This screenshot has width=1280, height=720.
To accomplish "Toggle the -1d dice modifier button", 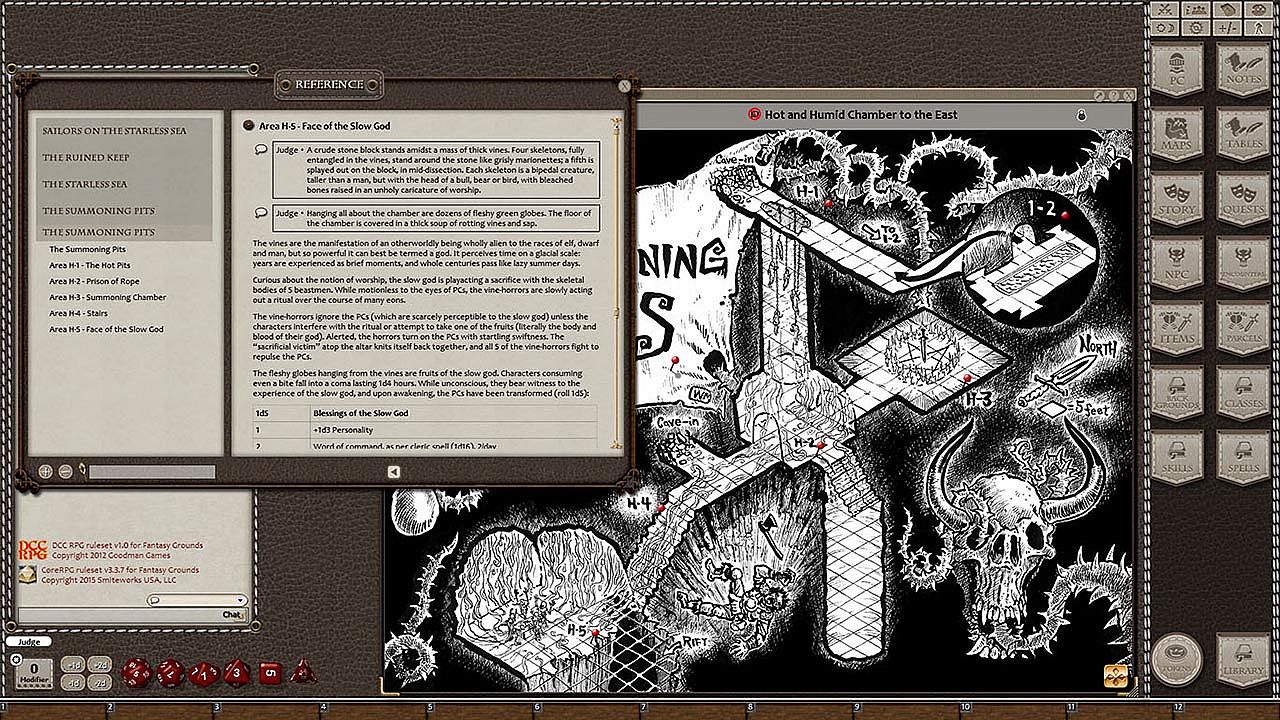I will tap(72, 682).
